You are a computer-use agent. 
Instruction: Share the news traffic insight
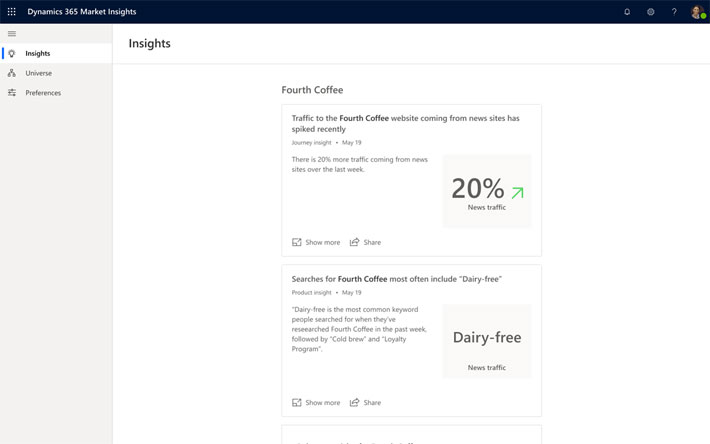click(365, 242)
